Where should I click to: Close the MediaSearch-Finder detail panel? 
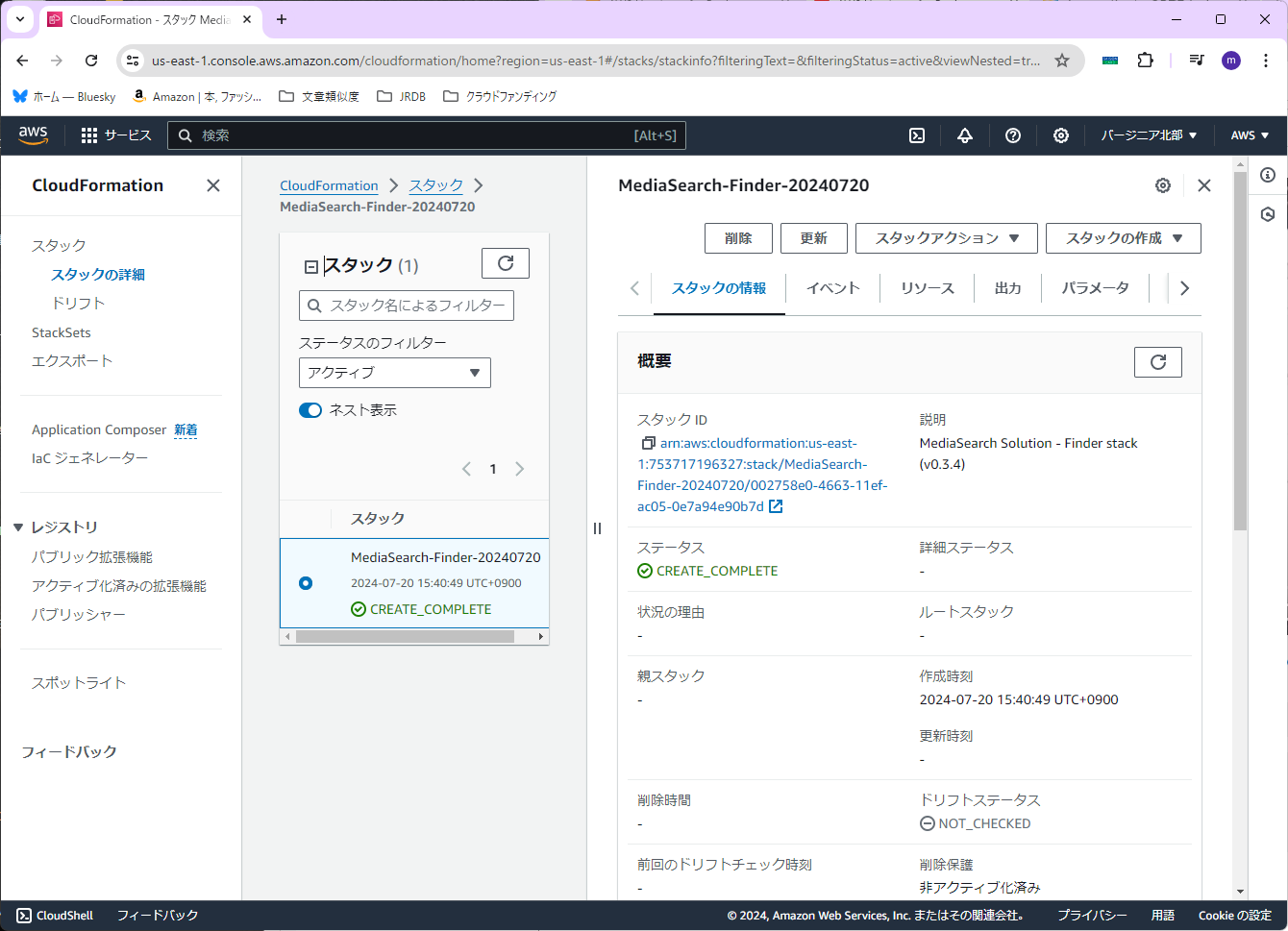pyautogui.click(x=1204, y=185)
